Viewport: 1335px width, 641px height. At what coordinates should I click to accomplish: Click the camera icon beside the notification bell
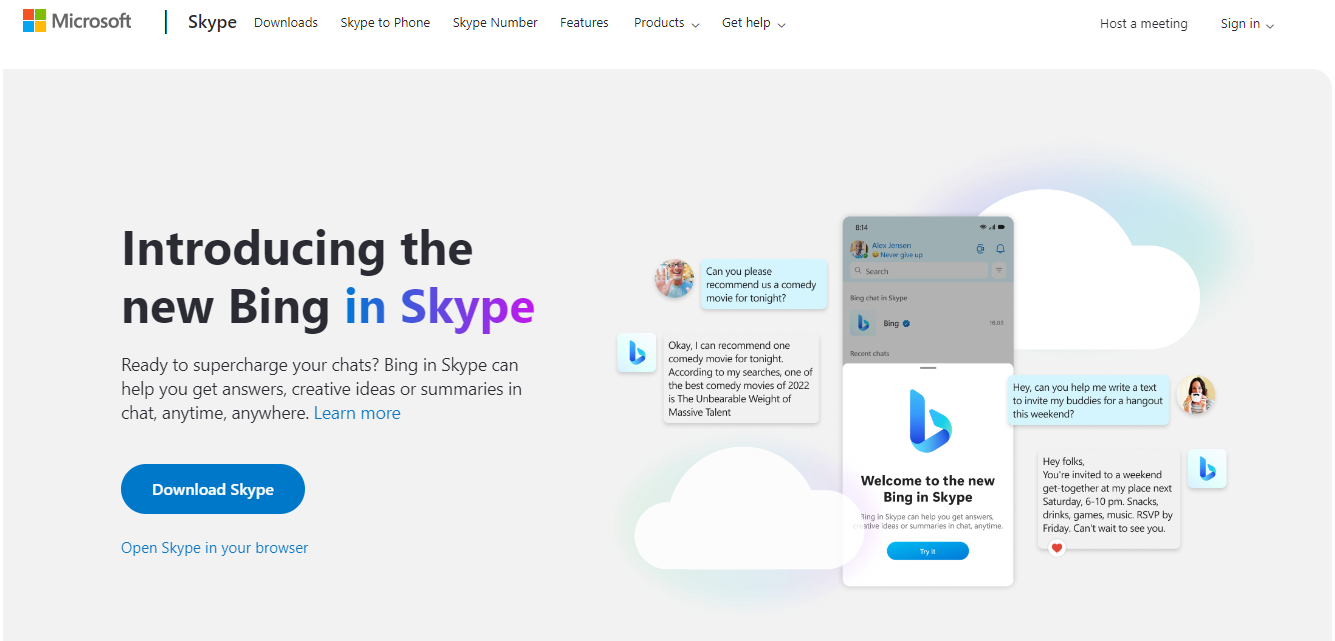[x=980, y=249]
